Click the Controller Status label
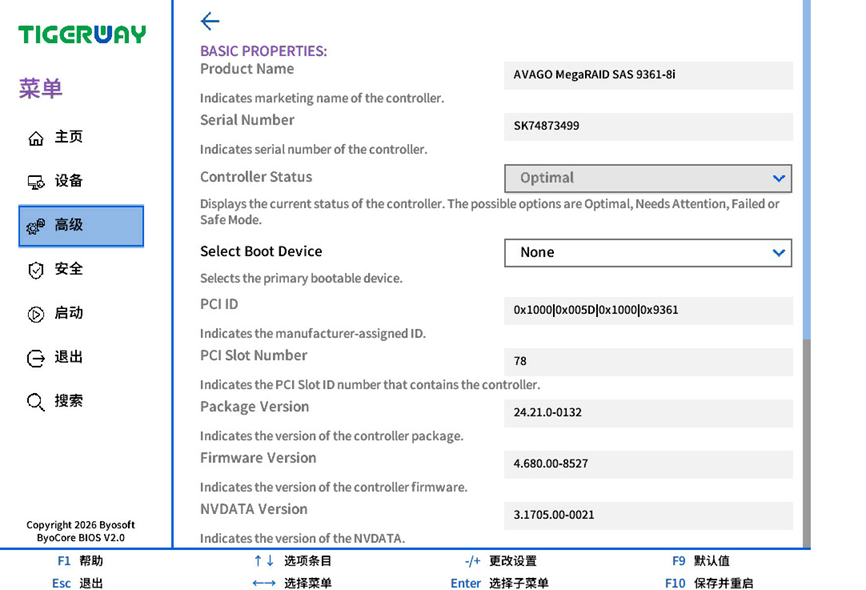This screenshot has width=866, height=590. (x=256, y=177)
